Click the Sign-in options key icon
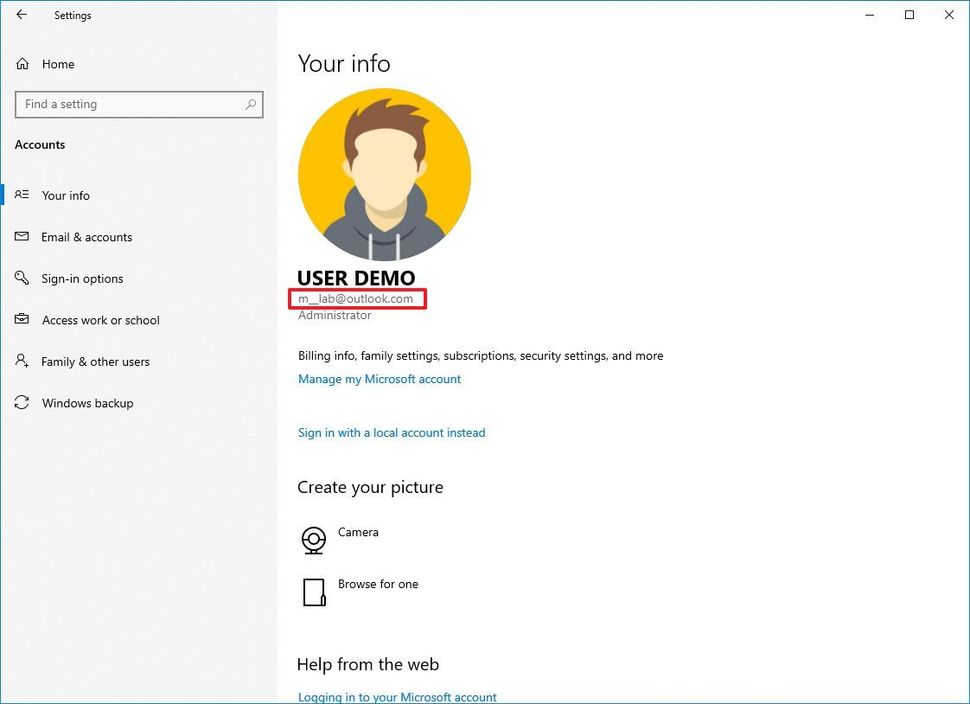970x704 pixels. click(x=22, y=279)
